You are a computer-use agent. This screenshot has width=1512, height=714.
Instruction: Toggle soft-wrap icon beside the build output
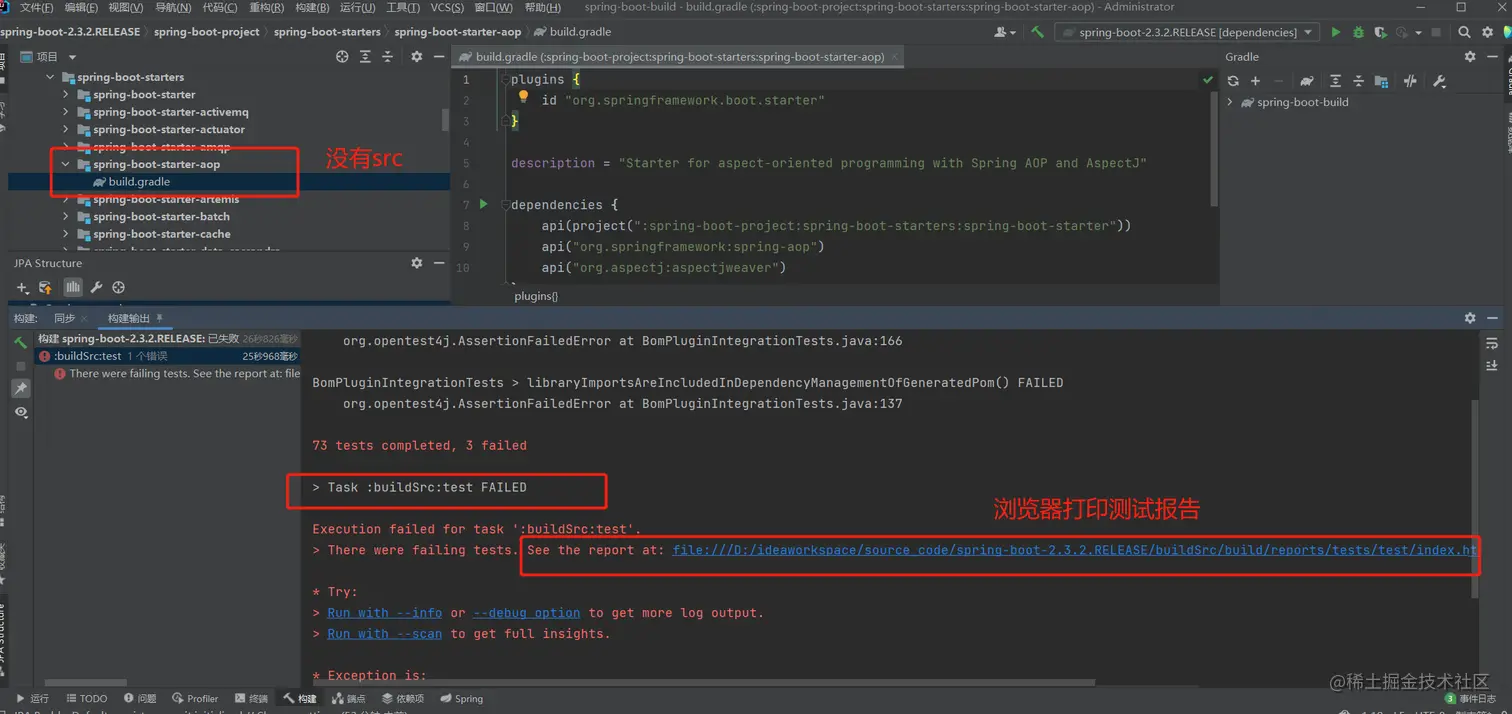coord(1492,343)
